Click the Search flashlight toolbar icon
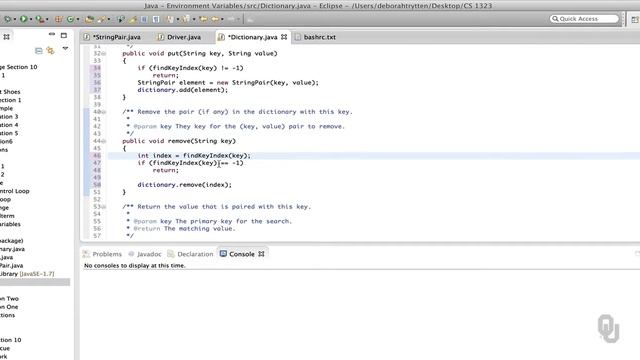 (102, 19)
